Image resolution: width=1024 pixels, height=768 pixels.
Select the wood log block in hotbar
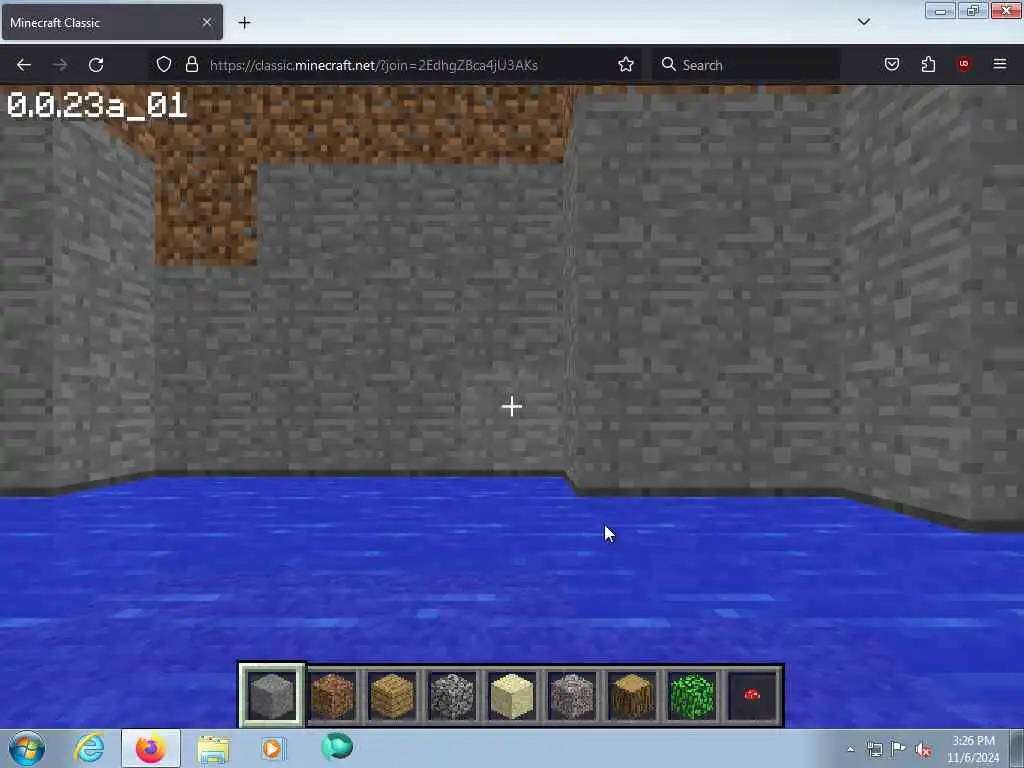632,696
